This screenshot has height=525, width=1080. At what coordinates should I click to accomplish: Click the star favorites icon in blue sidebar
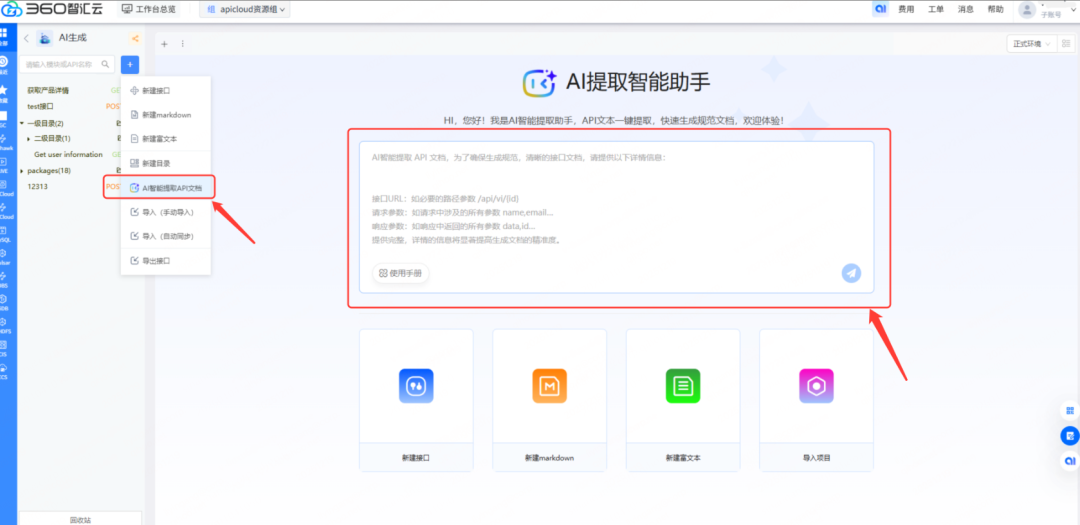pos(3,92)
